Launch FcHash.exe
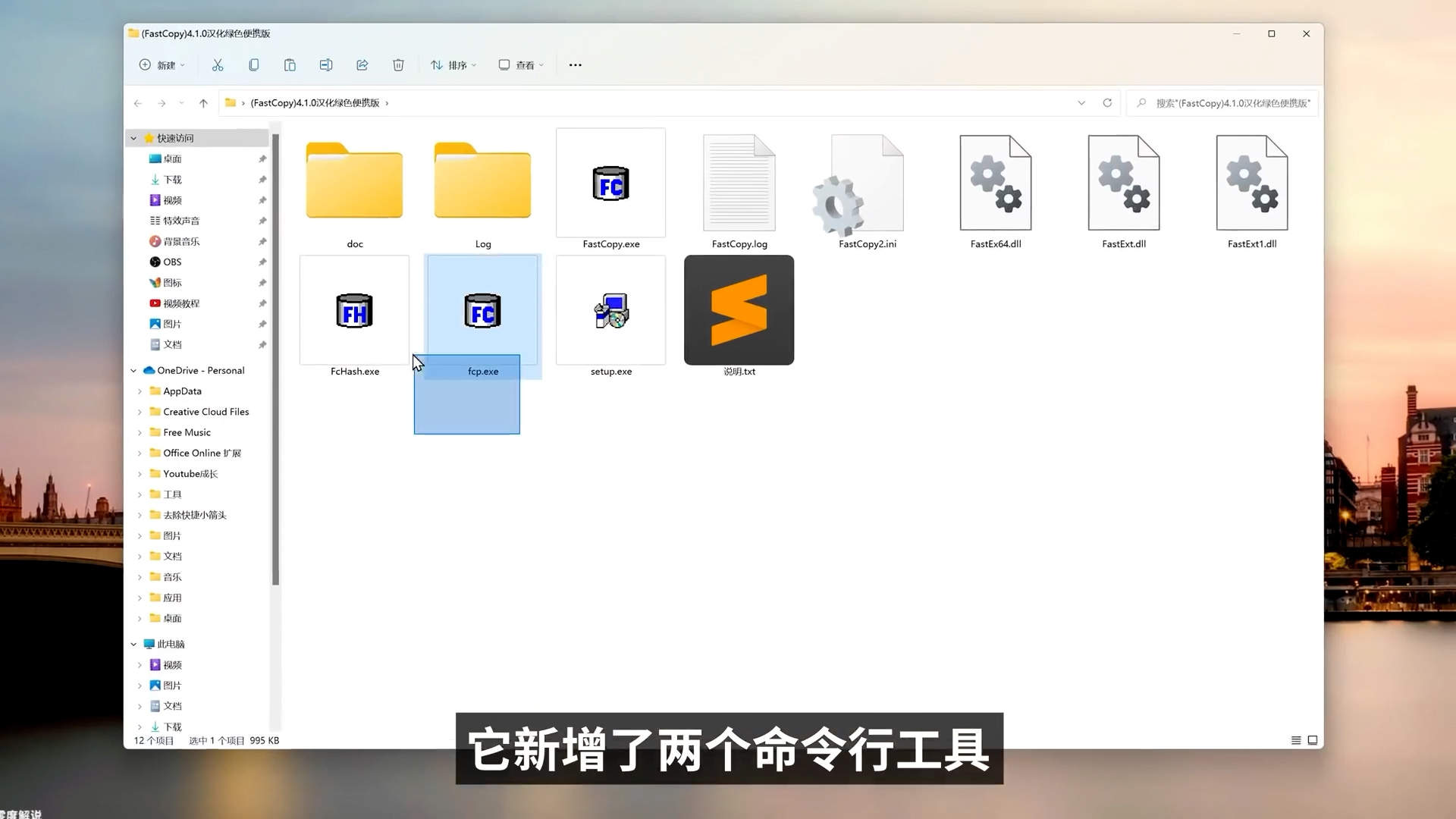1456x819 pixels. click(x=353, y=310)
